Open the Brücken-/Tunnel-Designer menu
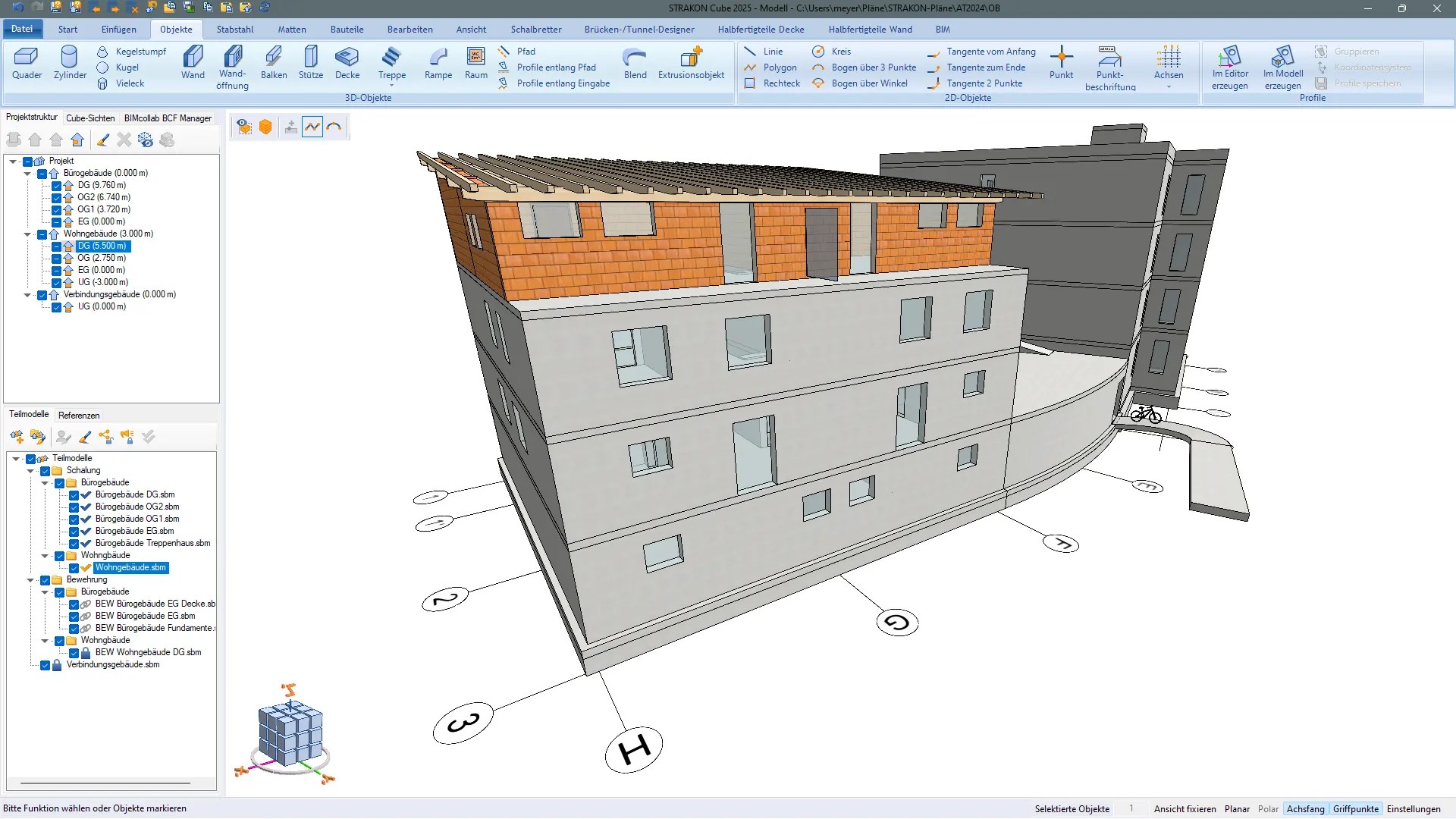1456x819 pixels. pyautogui.click(x=639, y=29)
